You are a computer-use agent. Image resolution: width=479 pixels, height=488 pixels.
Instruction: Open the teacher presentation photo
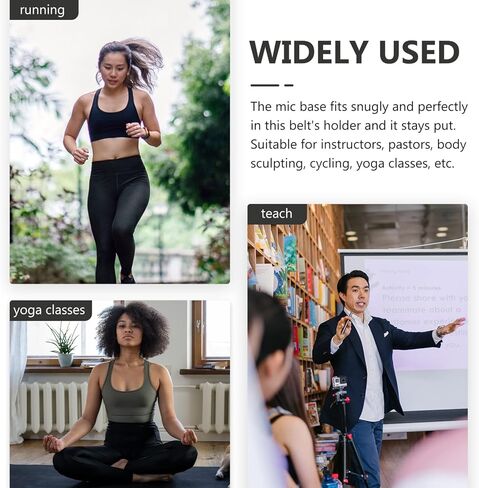[x=358, y=346]
